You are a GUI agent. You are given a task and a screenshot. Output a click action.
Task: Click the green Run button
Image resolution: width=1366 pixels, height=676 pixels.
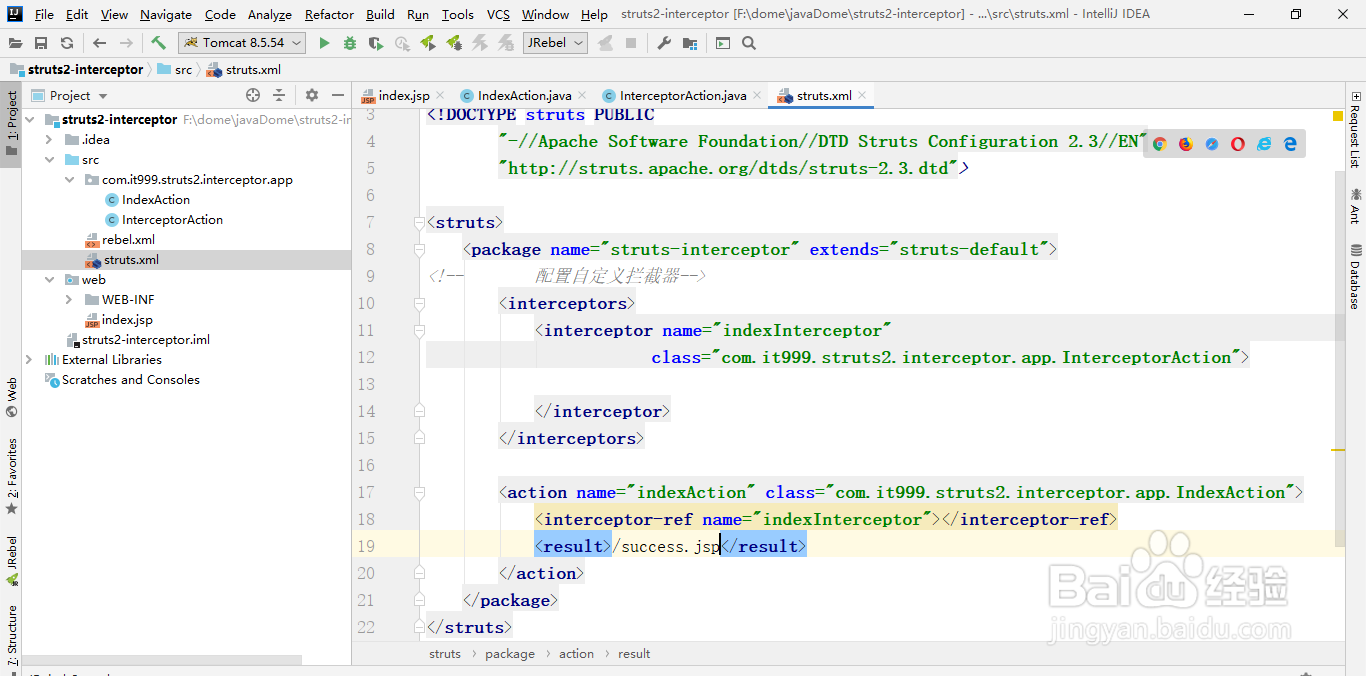point(324,43)
